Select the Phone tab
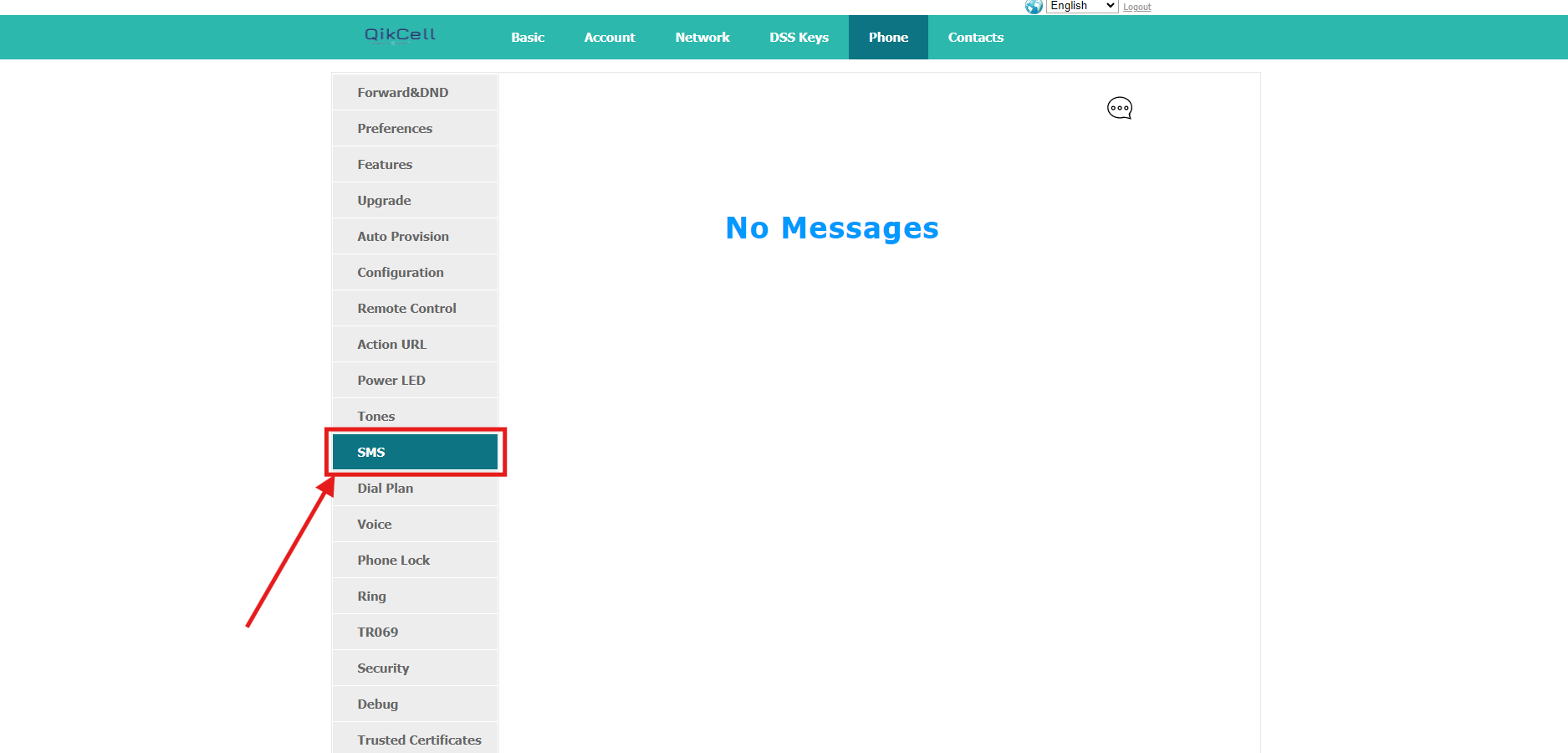This screenshot has width=1568, height=753. pyautogui.click(x=888, y=38)
